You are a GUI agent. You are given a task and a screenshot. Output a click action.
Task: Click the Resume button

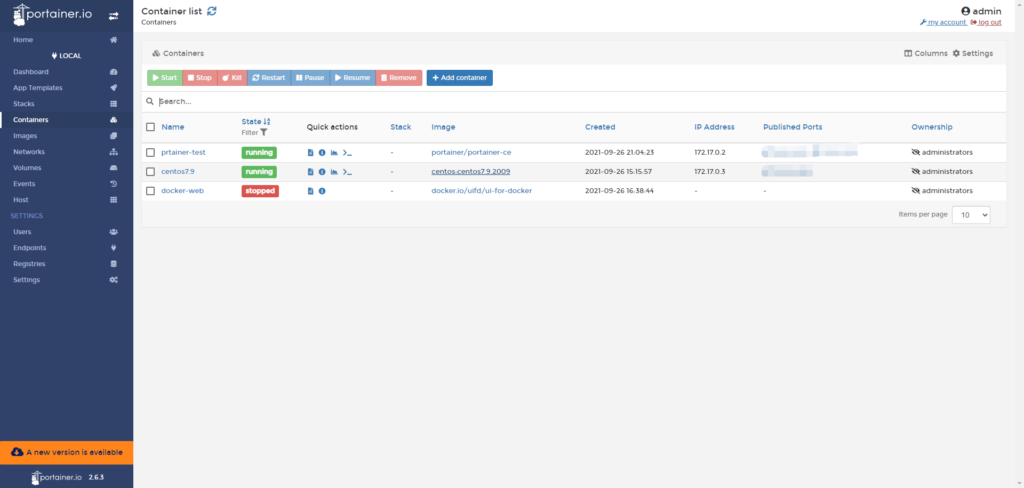click(353, 78)
